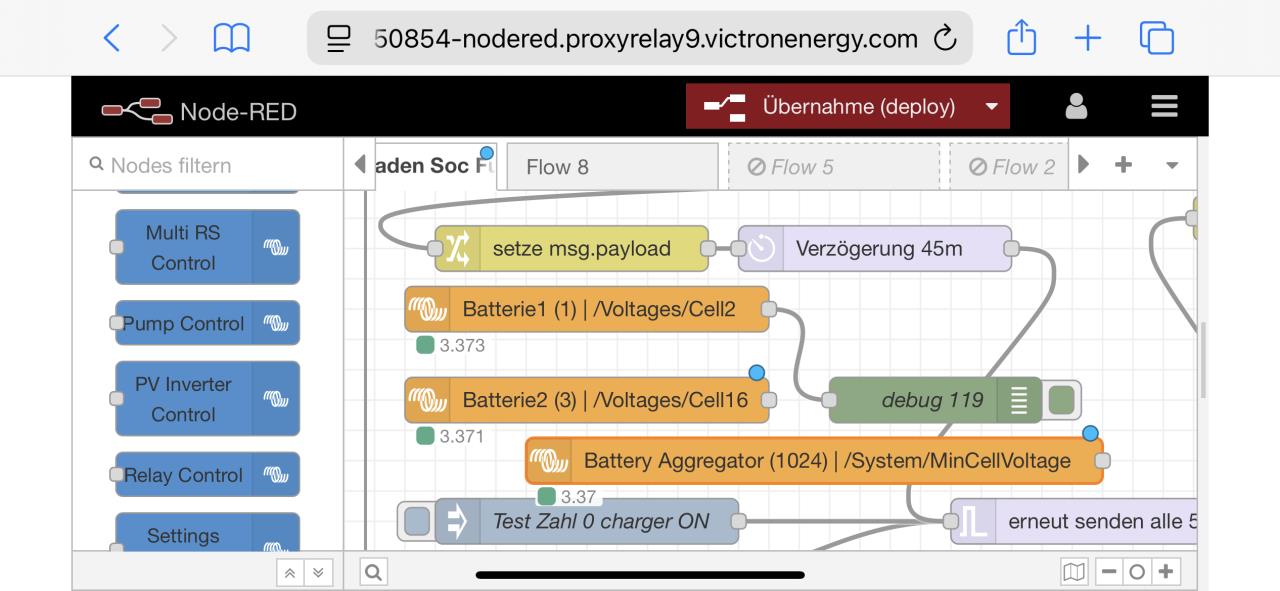Image resolution: width=1280 pixels, height=591 pixels.
Task: Select the Battery Aggregator MinCellVoltage node
Action: (826, 461)
